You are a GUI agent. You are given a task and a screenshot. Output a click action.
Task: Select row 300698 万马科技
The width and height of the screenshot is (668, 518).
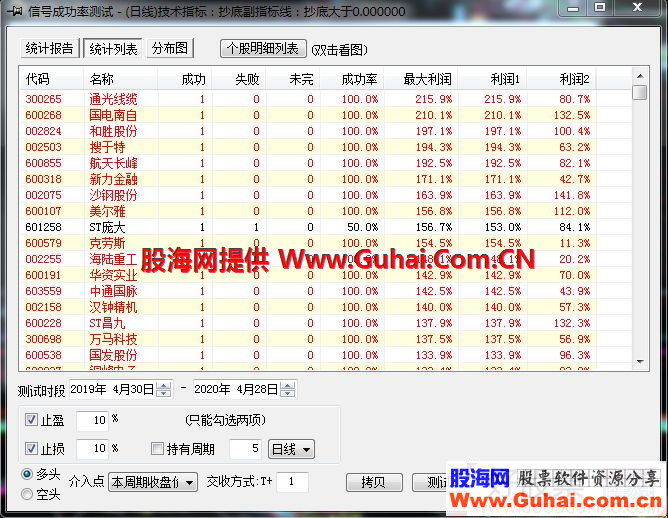pos(326,339)
